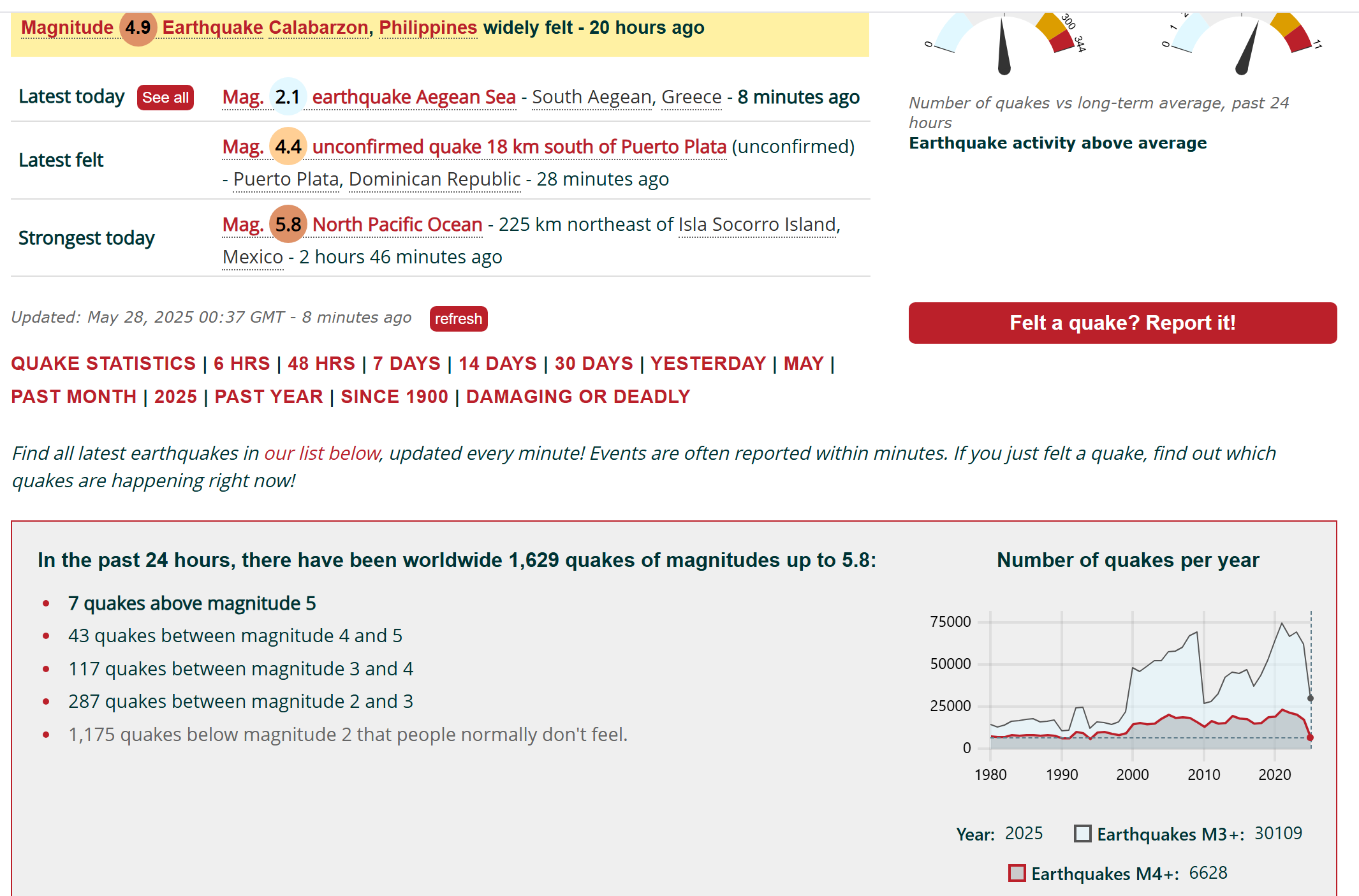
Task: Select the SINCE 1900 statistics link
Action: pyautogui.click(x=394, y=397)
